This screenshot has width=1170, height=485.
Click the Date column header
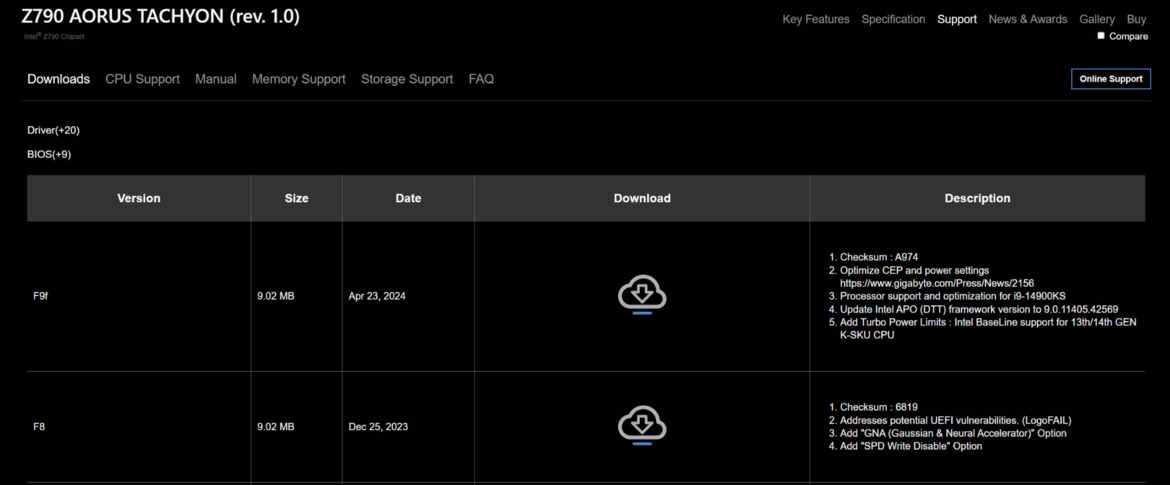(408, 198)
